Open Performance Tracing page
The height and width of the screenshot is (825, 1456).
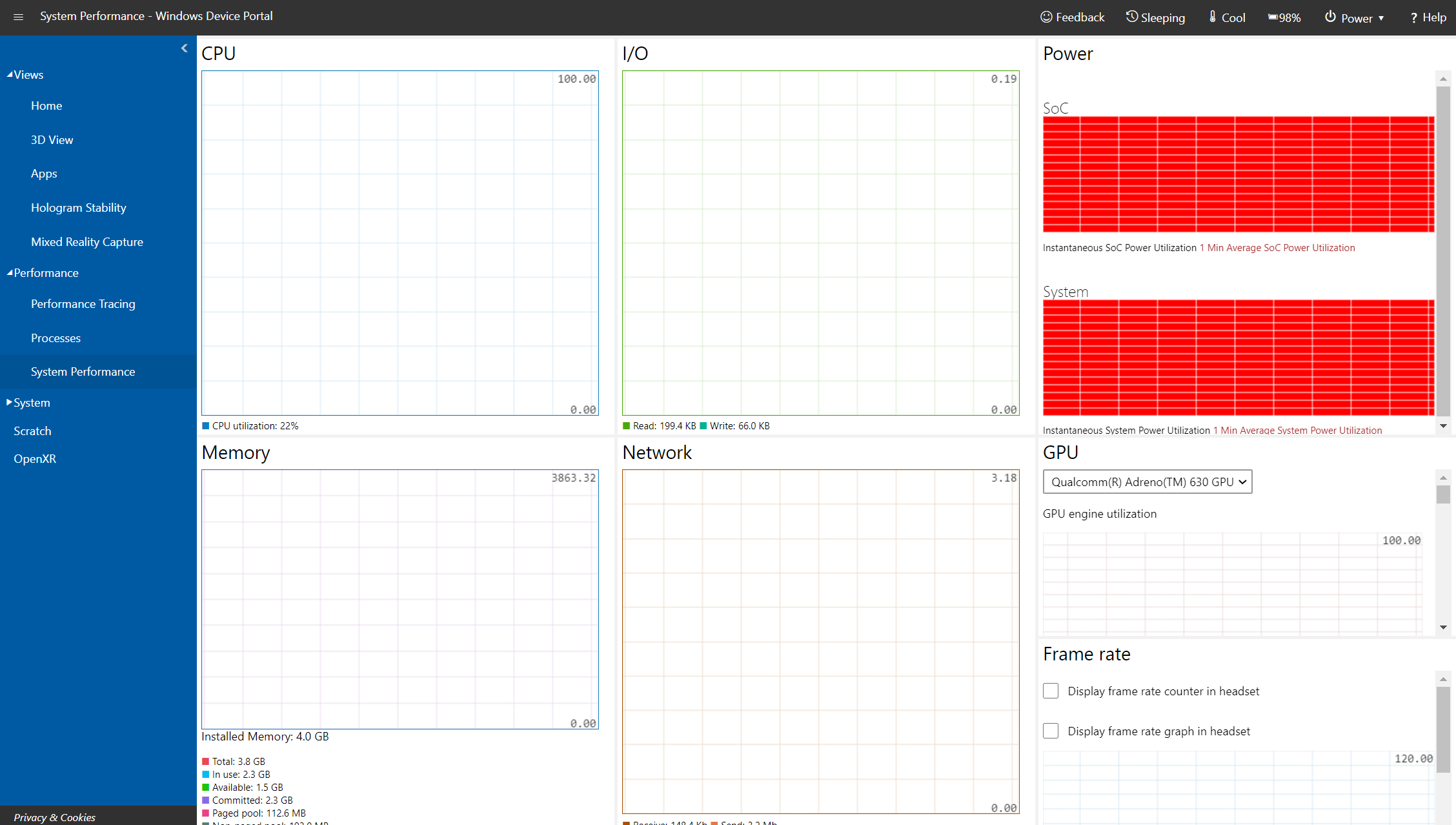[82, 304]
